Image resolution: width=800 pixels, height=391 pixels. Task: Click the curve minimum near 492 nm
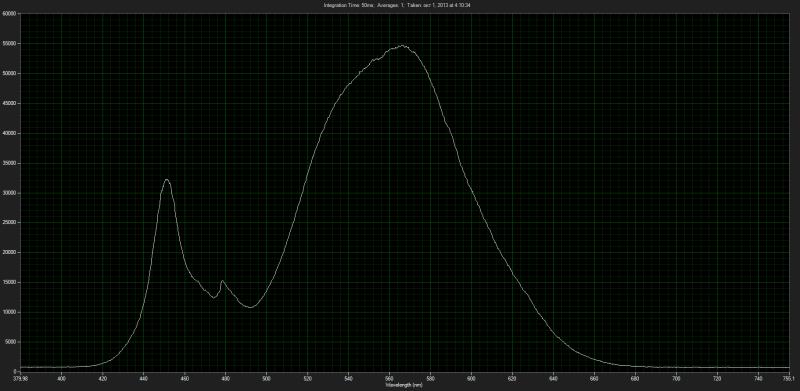pos(250,307)
